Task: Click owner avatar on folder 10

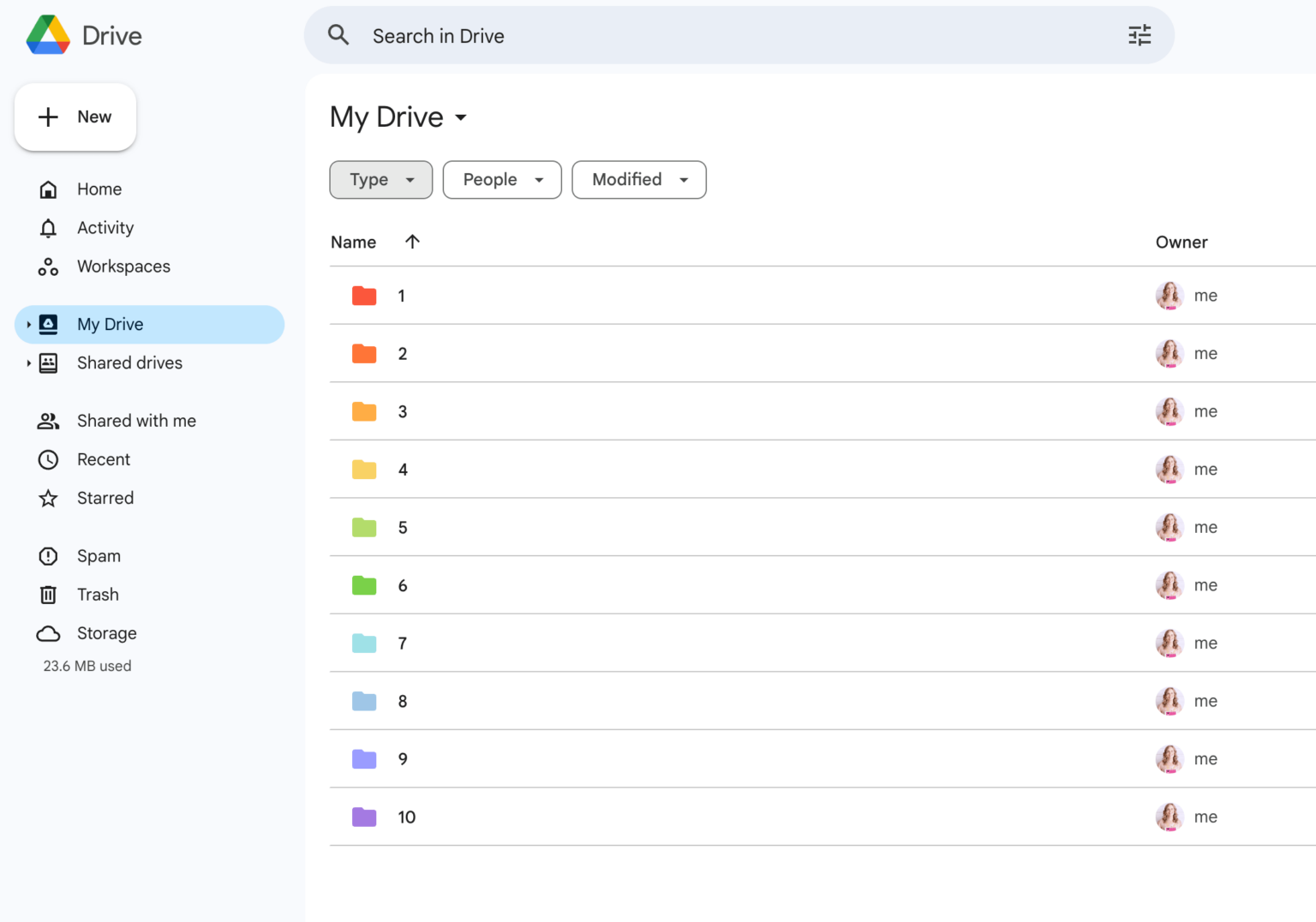Action: 1169,817
